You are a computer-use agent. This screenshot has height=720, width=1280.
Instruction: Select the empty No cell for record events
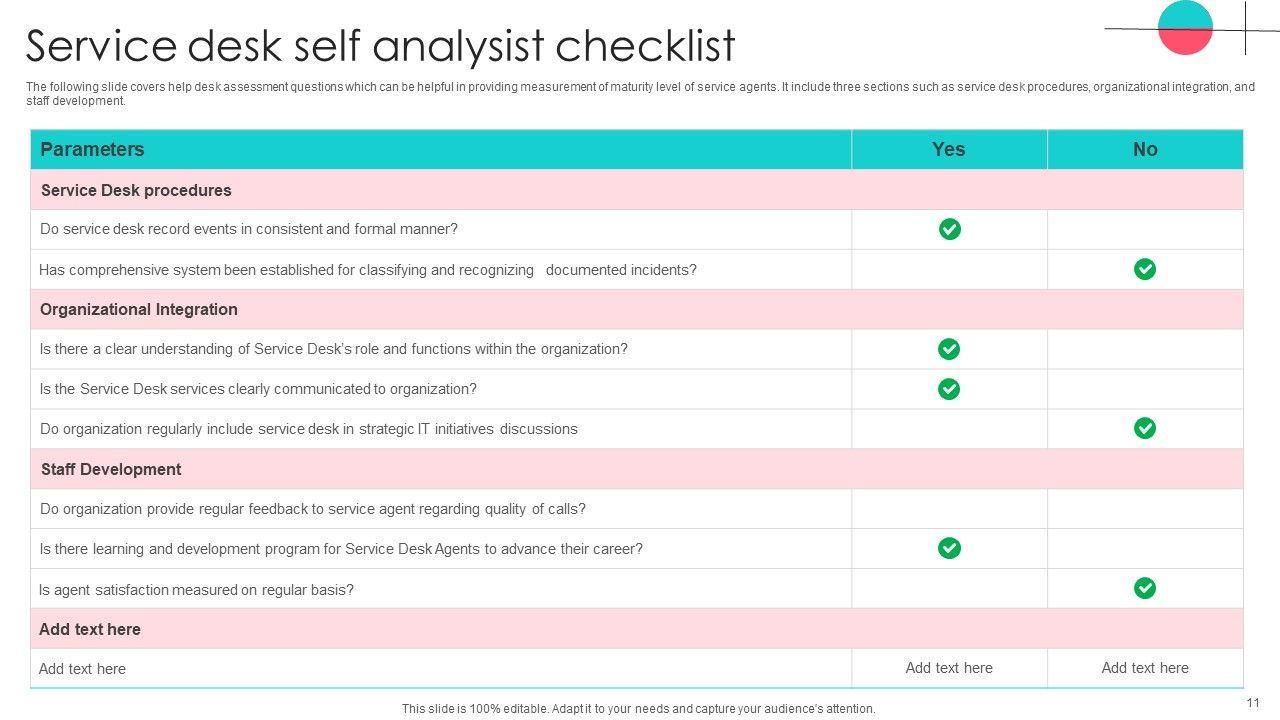pyautogui.click(x=1145, y=229)
